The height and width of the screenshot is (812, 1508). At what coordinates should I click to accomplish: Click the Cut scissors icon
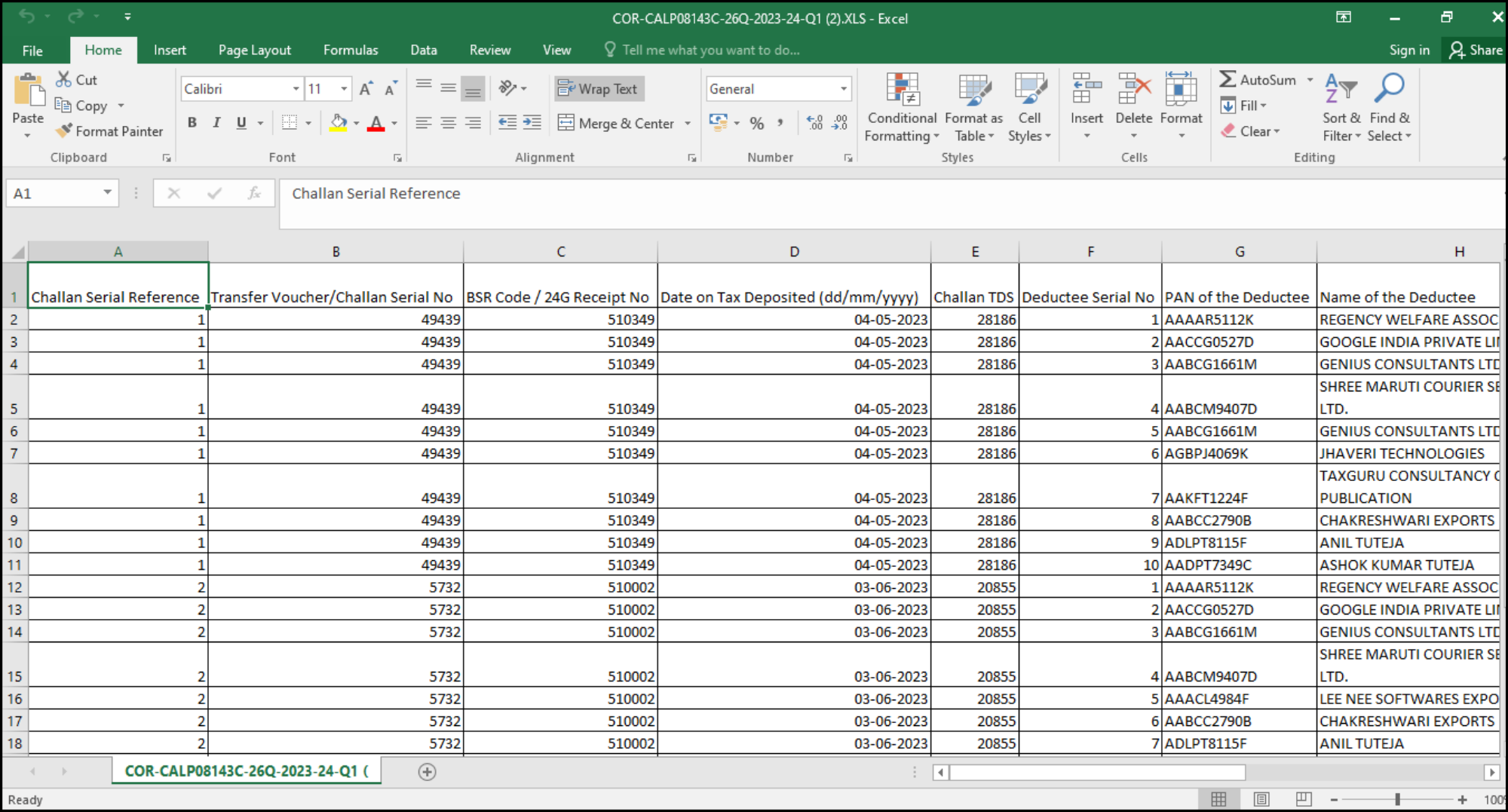(64, 79)
